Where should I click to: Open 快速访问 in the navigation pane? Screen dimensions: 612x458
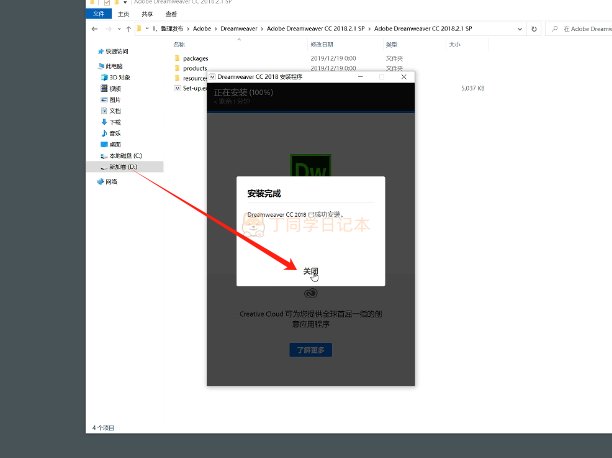(x=117, y=52)
